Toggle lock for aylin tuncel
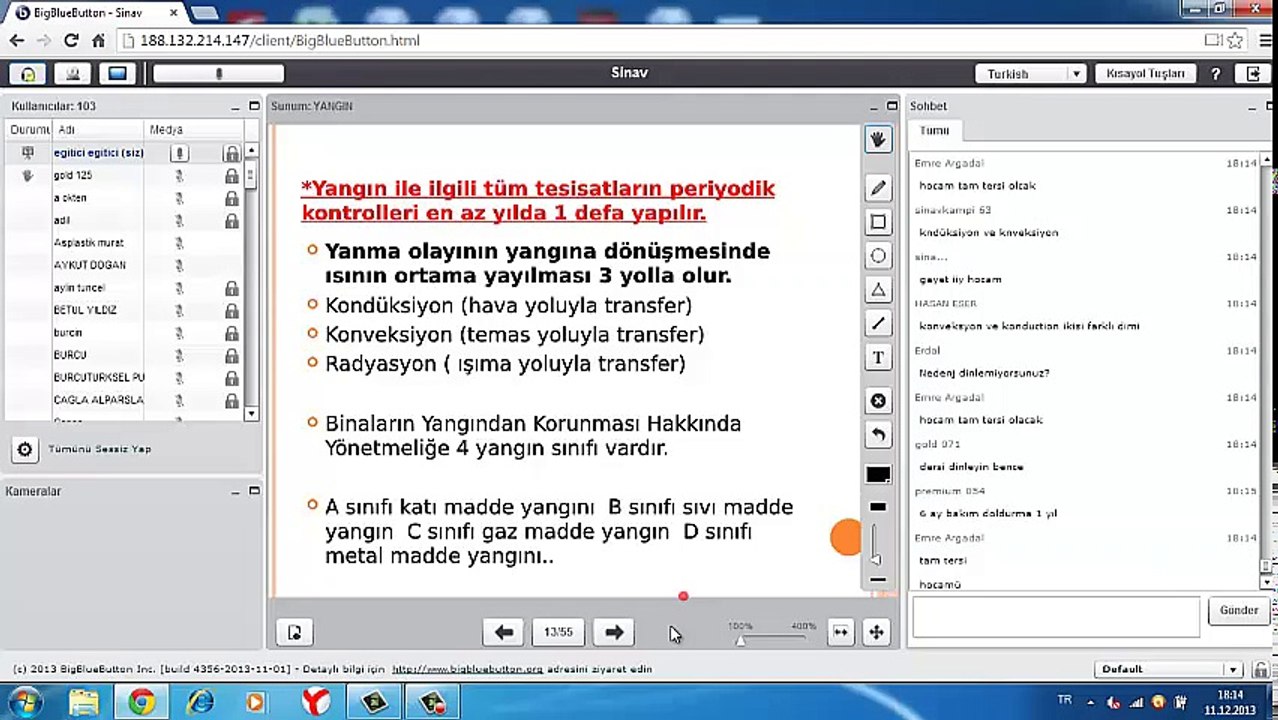The image size is (1278, 720). coord(231,288)
